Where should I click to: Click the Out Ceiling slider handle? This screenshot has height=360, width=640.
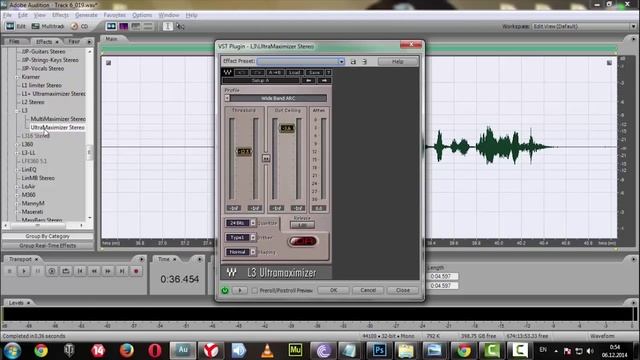(287, 128)
